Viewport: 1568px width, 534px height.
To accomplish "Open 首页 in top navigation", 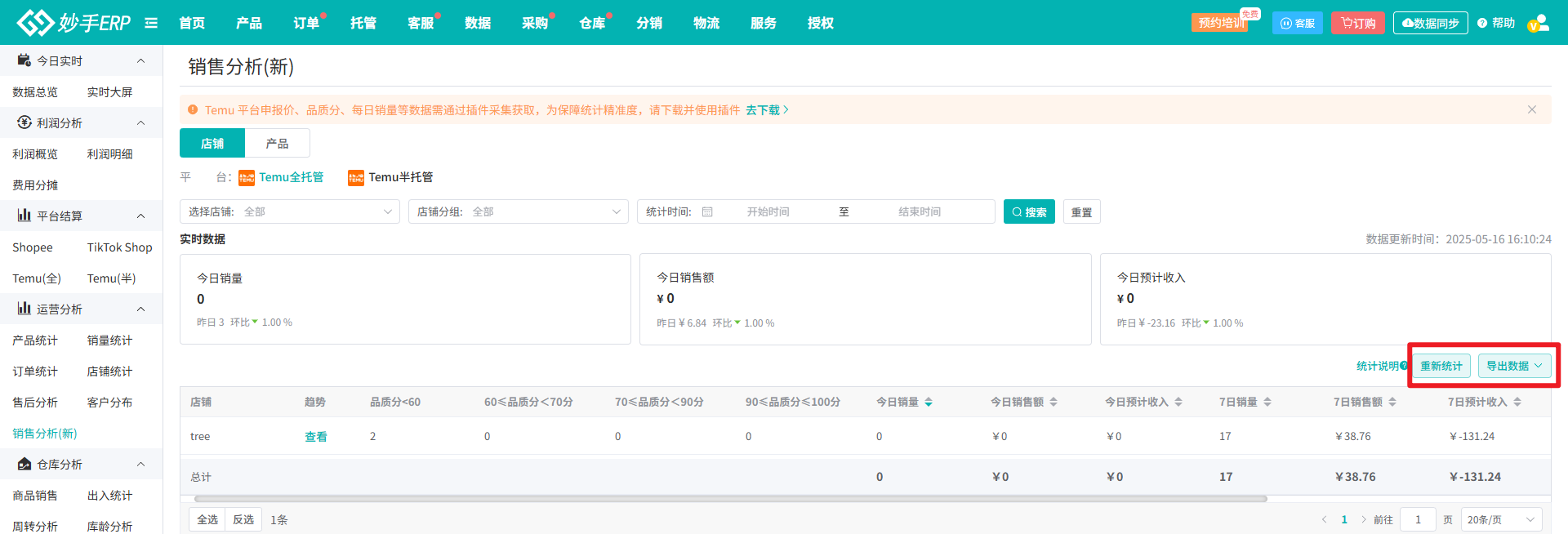I will coord(192,23).
